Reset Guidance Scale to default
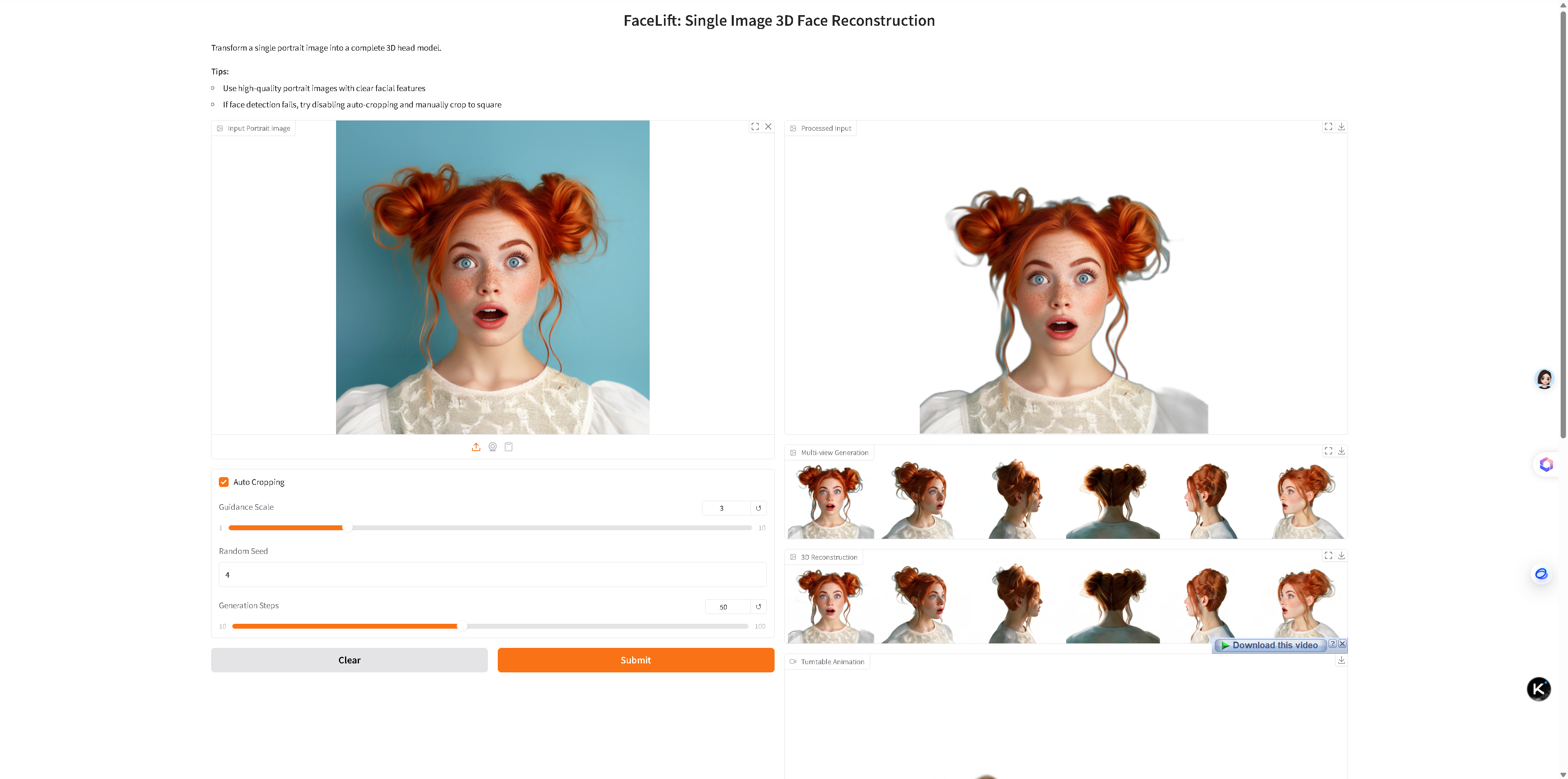The height and width of the screenshot is (779, 1568). pos(758,508)
